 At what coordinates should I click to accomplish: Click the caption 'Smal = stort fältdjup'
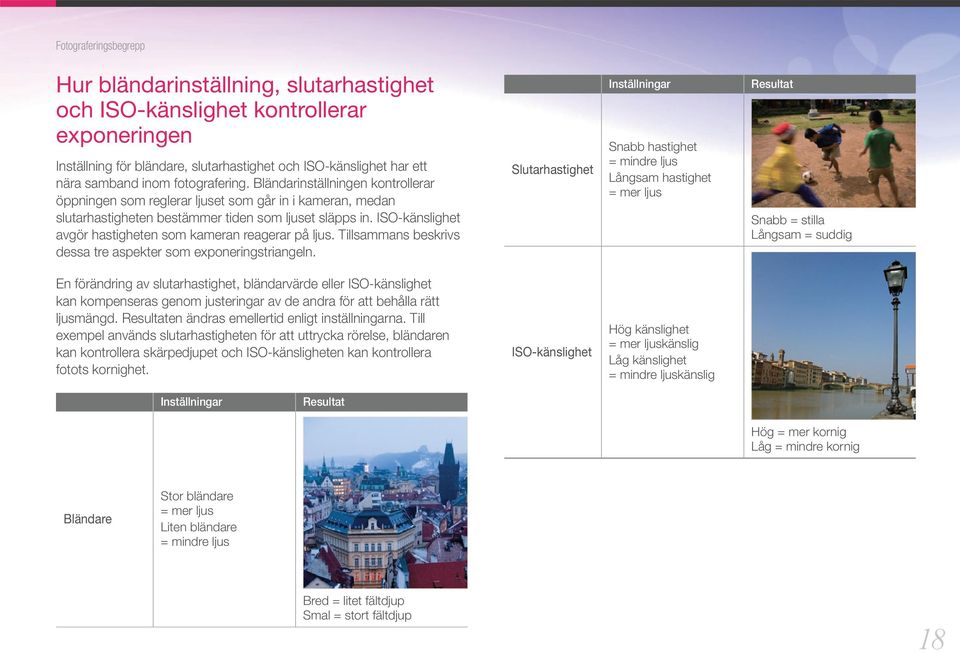click(x=357, y=615)
